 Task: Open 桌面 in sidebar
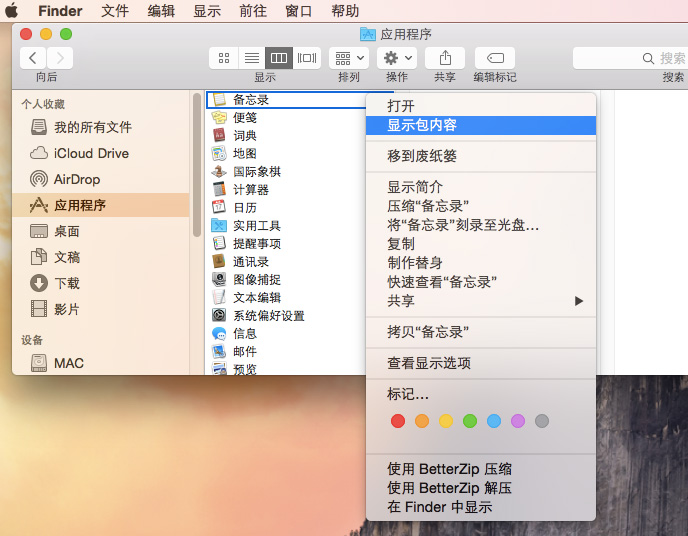coord(100,231)
